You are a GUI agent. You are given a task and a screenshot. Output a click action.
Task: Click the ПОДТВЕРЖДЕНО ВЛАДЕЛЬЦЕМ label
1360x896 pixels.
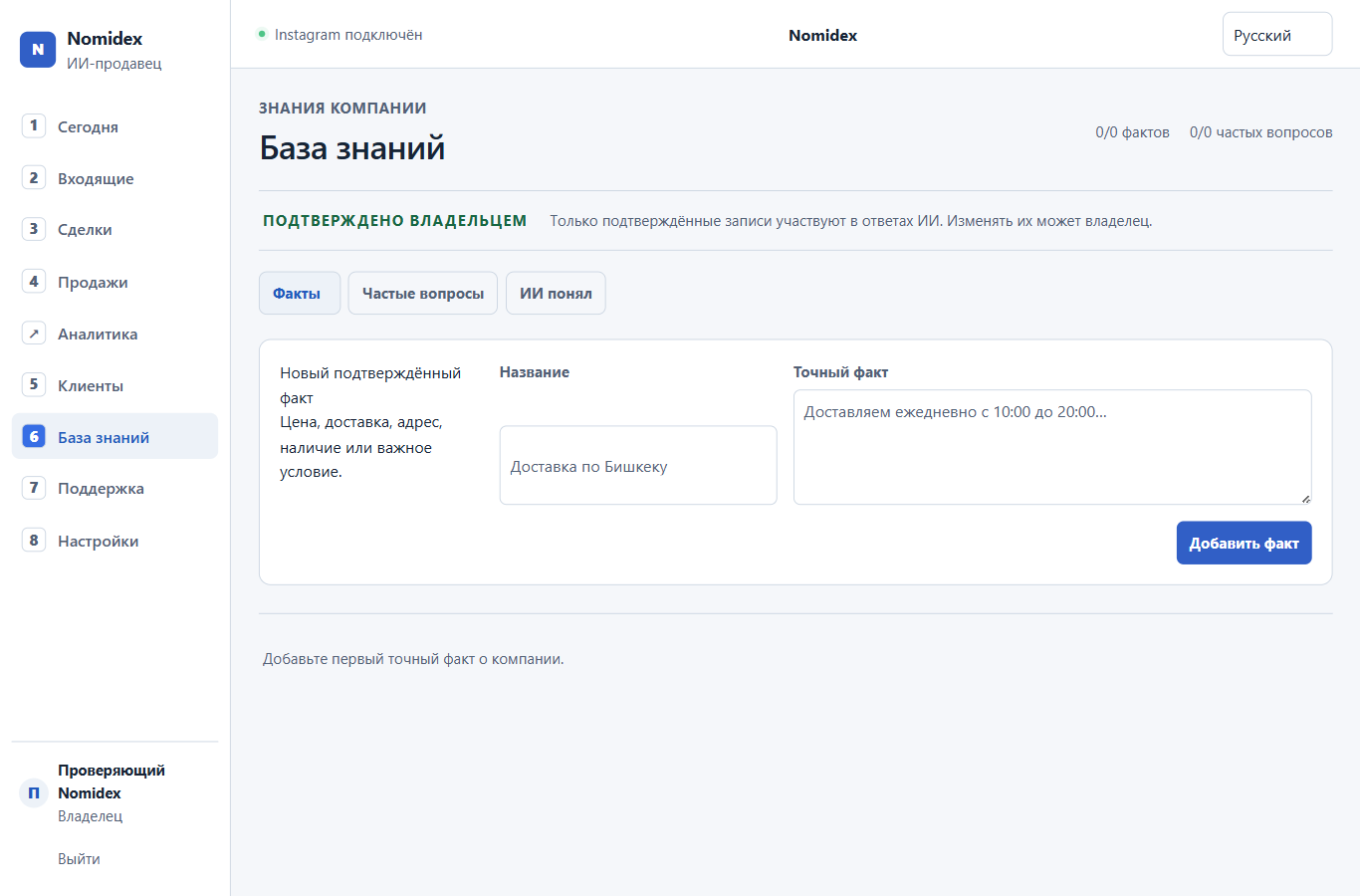click(x=395, y=221)
